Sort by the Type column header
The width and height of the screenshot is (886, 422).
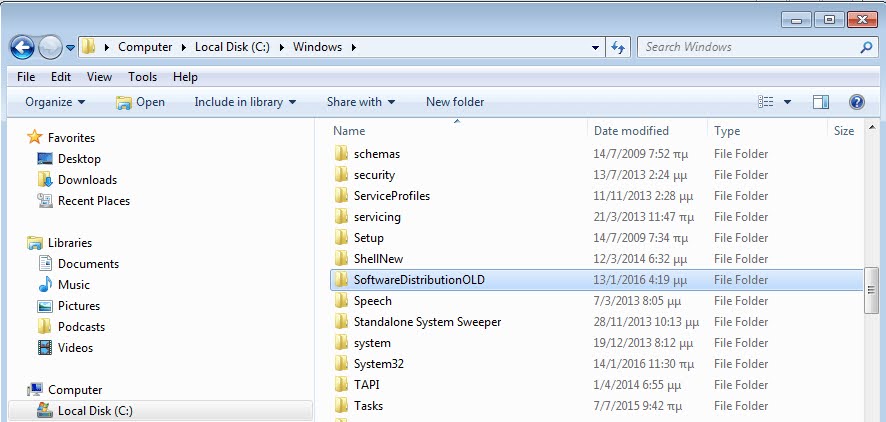click(727, 131)
